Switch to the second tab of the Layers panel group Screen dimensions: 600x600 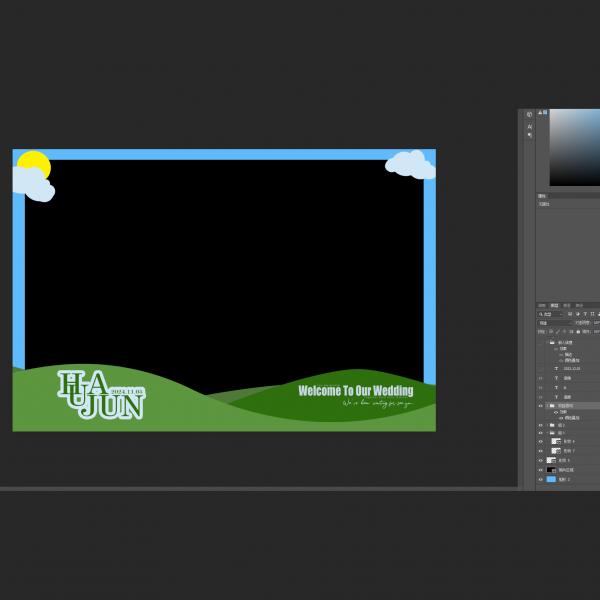[x=555, y=305]
